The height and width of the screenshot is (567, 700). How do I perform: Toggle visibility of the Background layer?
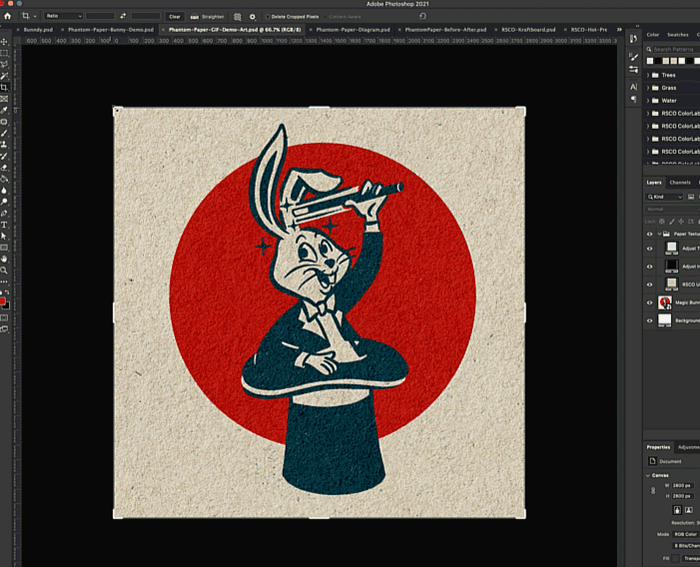coord(650,320)
